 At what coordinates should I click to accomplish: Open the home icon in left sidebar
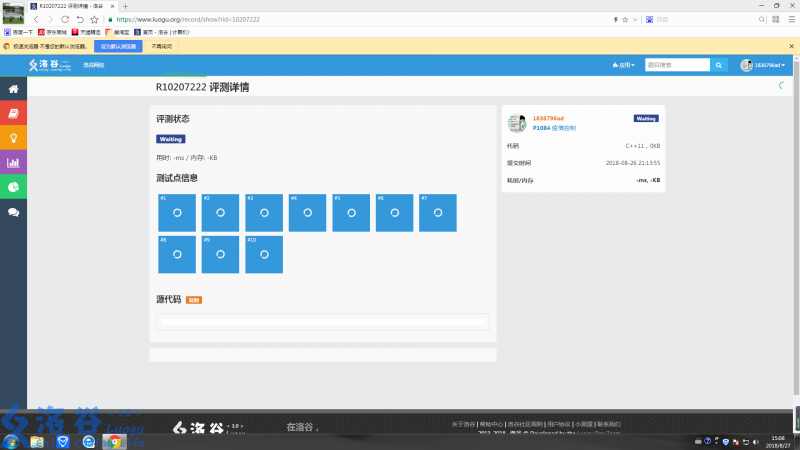click(x=13, y=89)
